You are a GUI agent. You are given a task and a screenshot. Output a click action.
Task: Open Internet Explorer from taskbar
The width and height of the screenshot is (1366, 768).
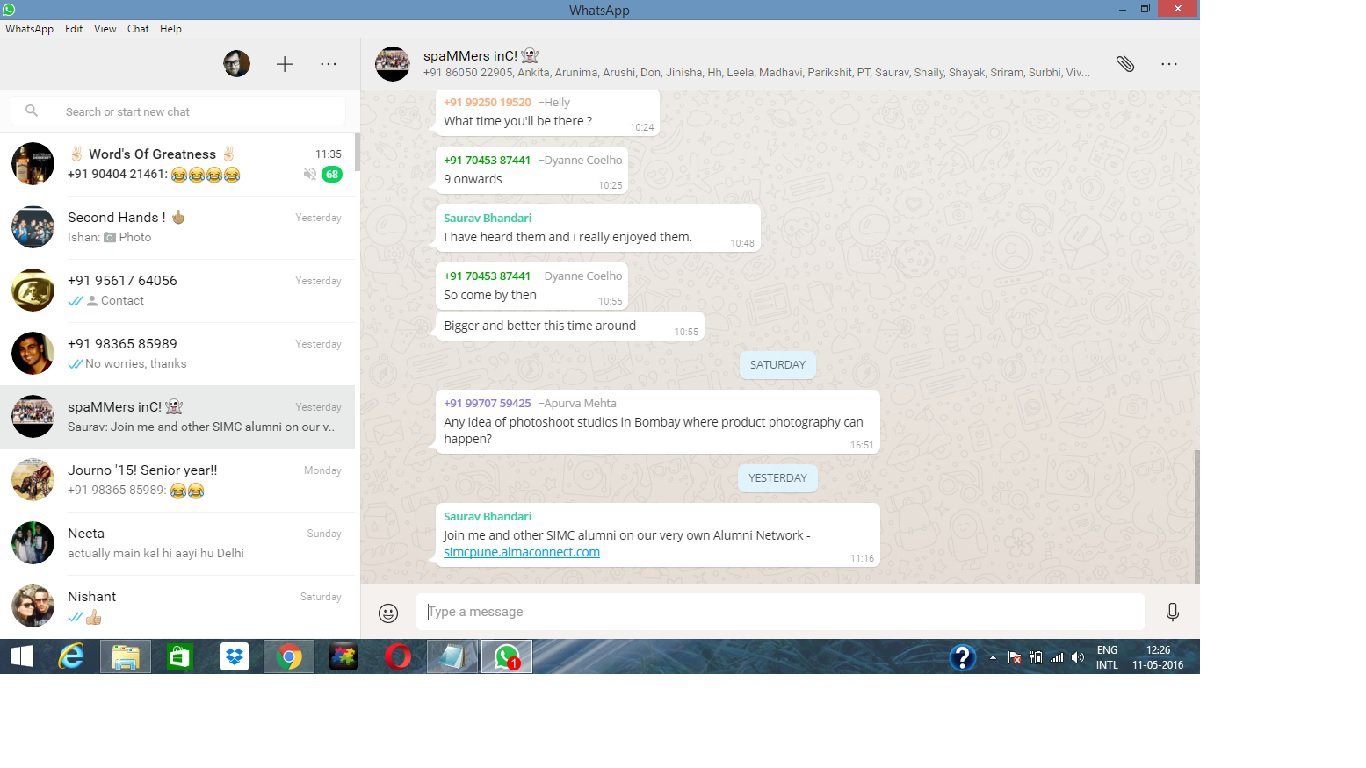coord(71,657)
